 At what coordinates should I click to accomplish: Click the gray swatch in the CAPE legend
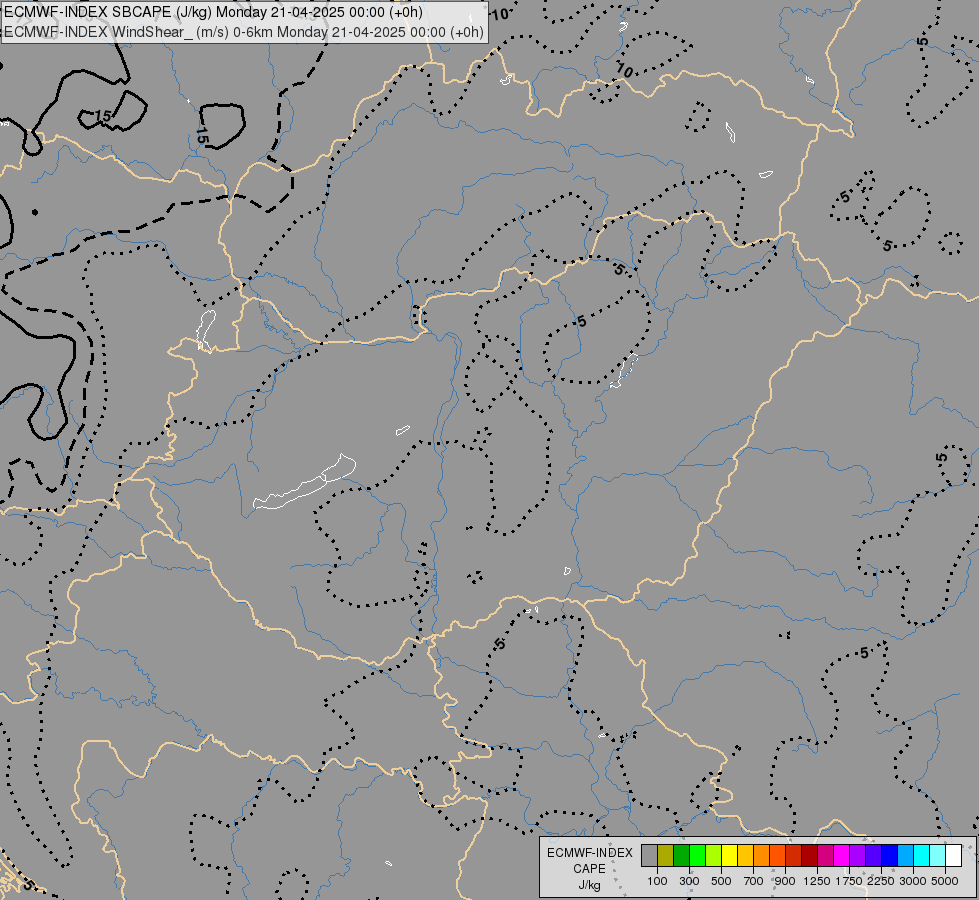coord(649,855)
